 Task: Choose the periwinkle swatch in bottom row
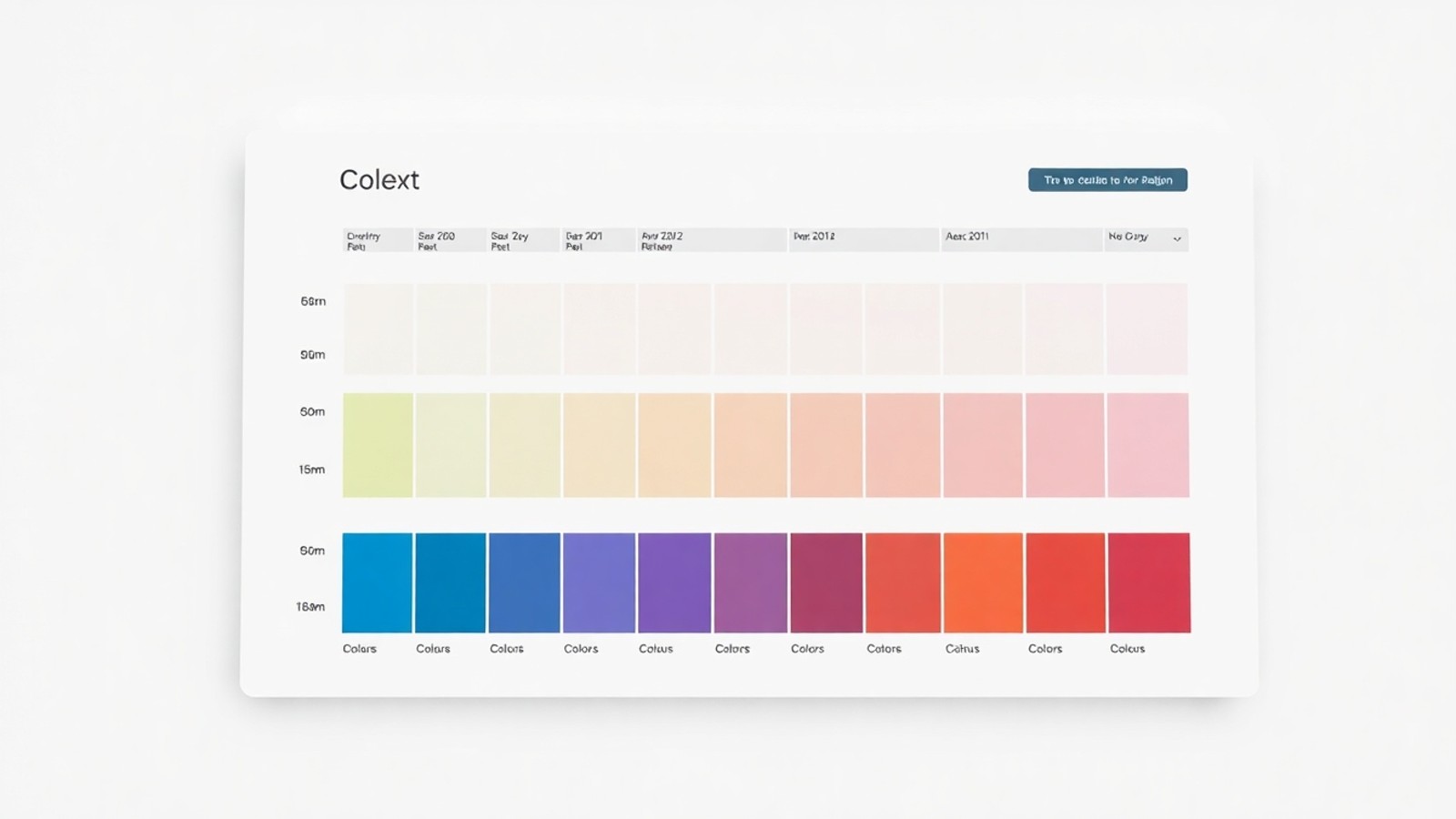[x=599, y=582]
